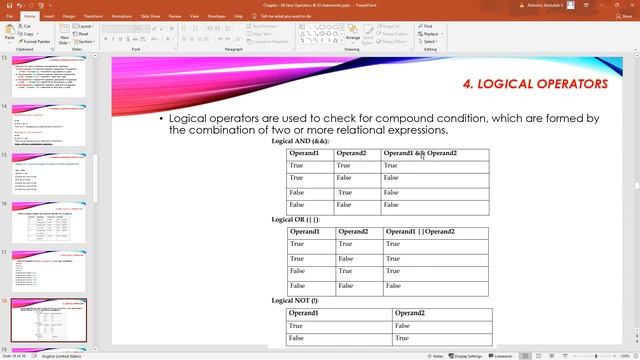The image size is (640, 360).
Task: Open the Review ribbon tab
Action: 175,16
